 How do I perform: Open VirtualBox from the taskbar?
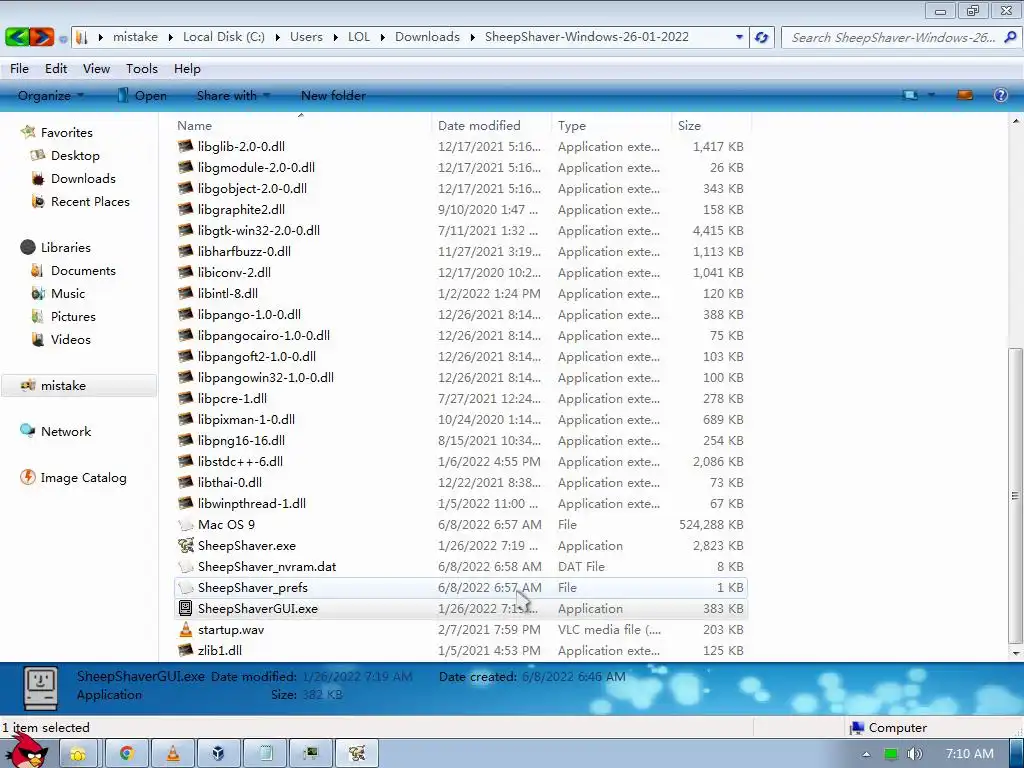coord(219,754)
